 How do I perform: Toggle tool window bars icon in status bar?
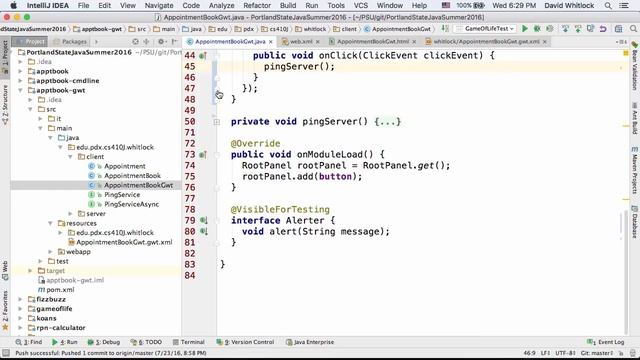[x=6, y=353]
